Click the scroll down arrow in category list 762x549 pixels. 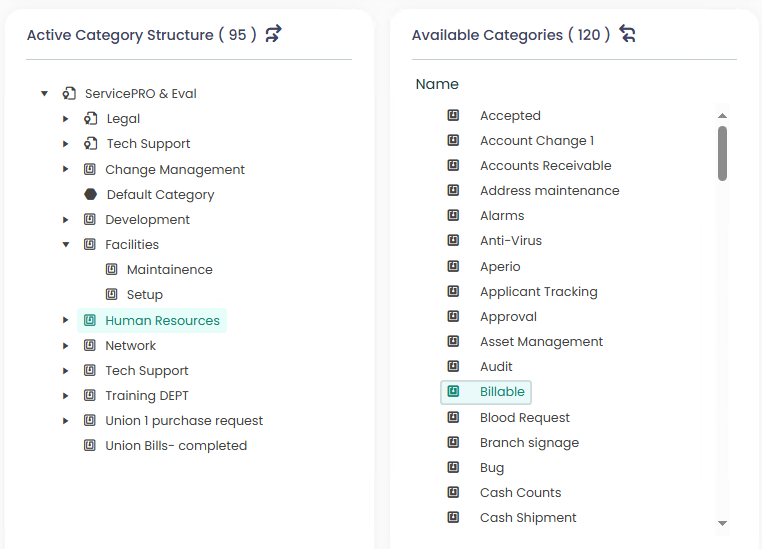point(722,523)
